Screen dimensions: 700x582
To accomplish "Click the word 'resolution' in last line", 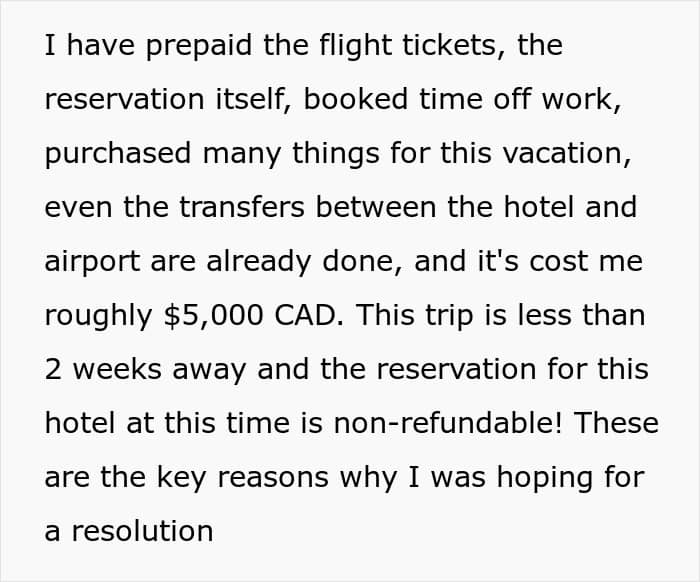I will (x=142, y=531).
